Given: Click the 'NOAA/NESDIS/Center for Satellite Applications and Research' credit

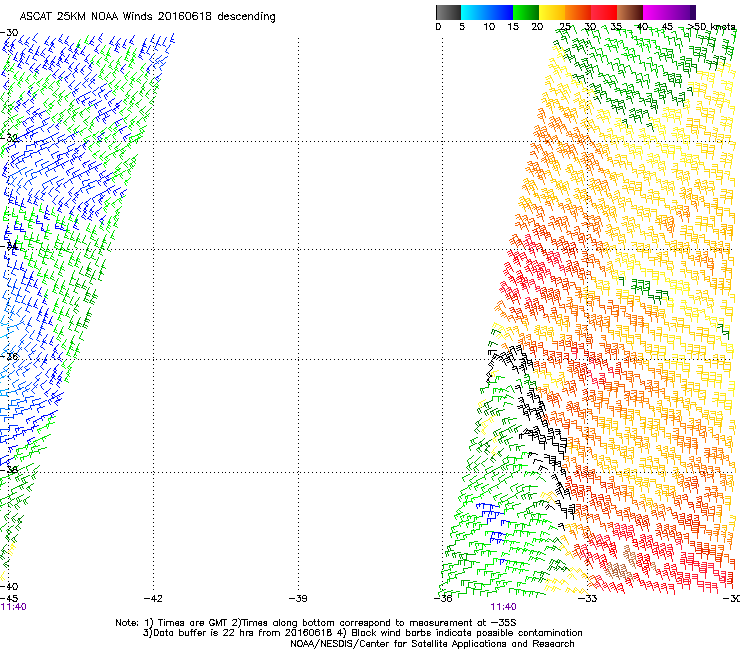Looking at the screenshot, I should click(x=432, y=644).
